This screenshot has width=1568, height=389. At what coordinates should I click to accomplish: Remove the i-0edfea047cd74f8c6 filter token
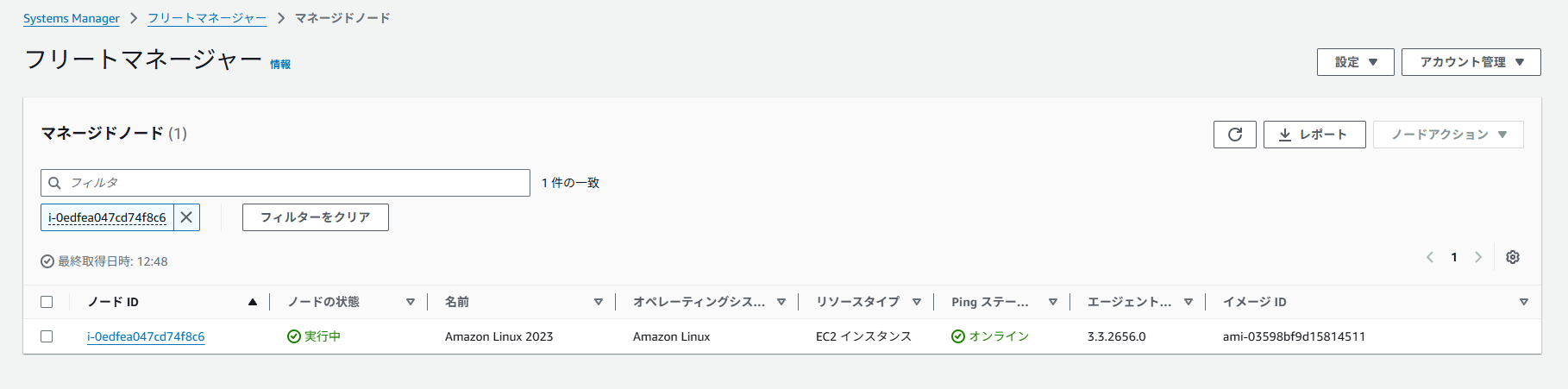click(x=186, y=217)
